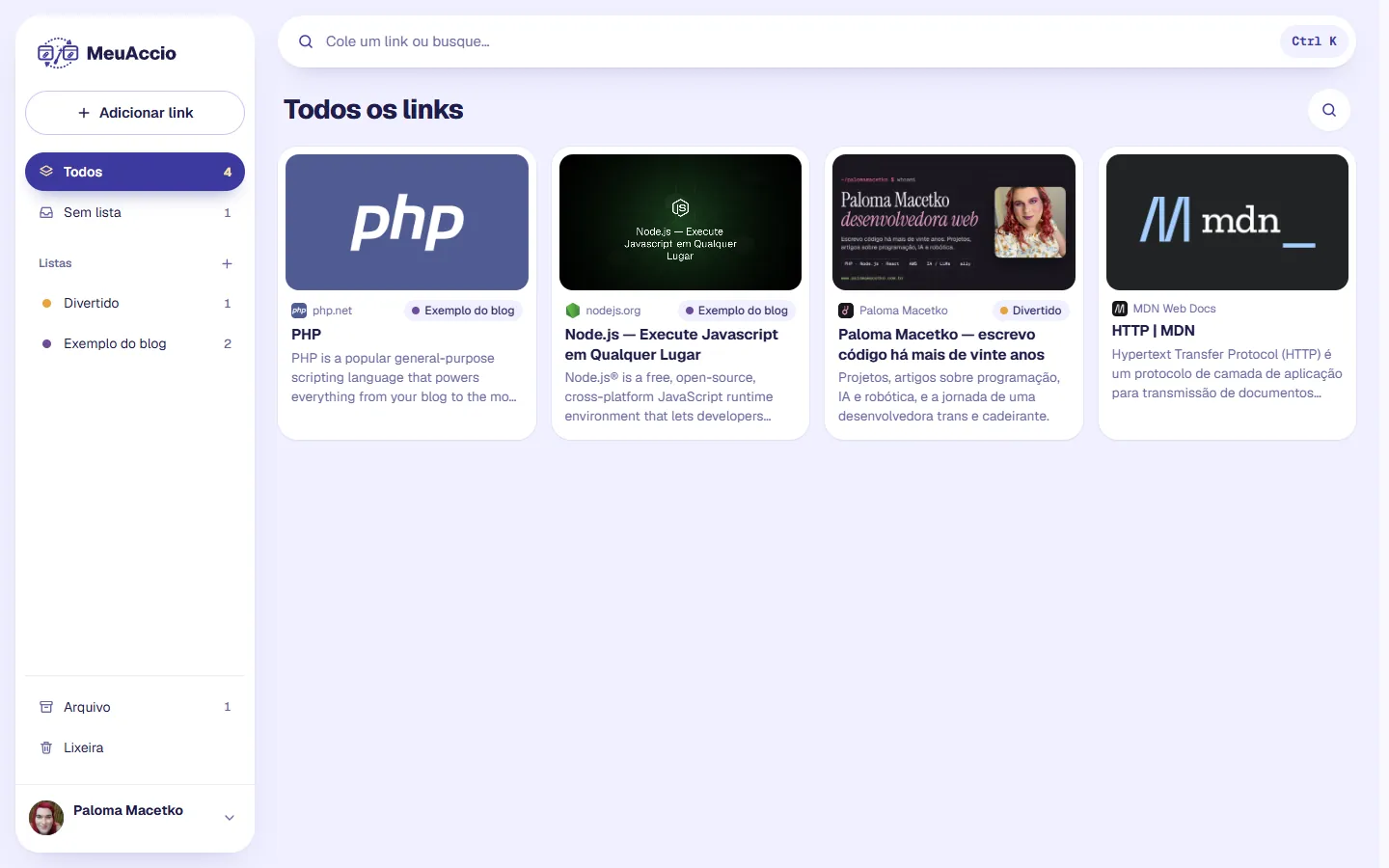This screenshot has width=1389, height=868.
Task: Click the Sem lista inbox icon
Action: point(46,212)
